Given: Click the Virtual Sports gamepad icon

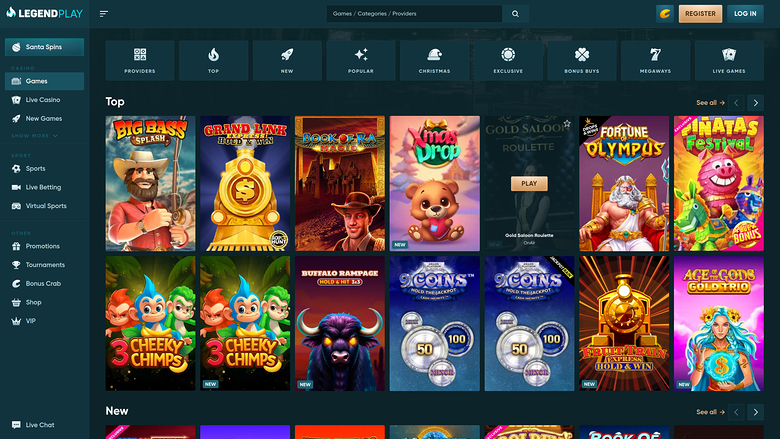Looking at the screenshot, I should (16, 206).
